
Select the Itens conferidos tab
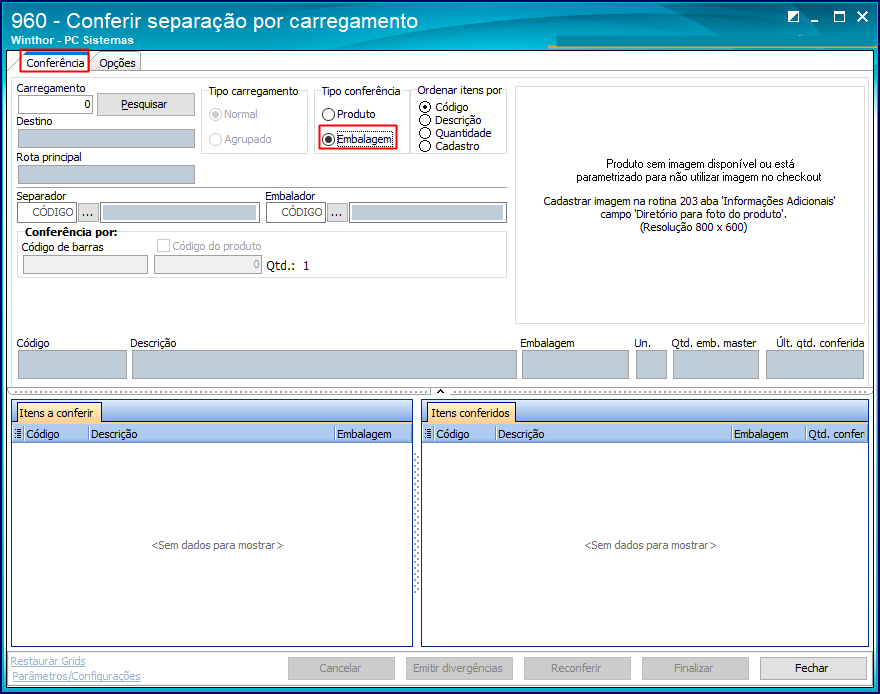click(470, 413)
